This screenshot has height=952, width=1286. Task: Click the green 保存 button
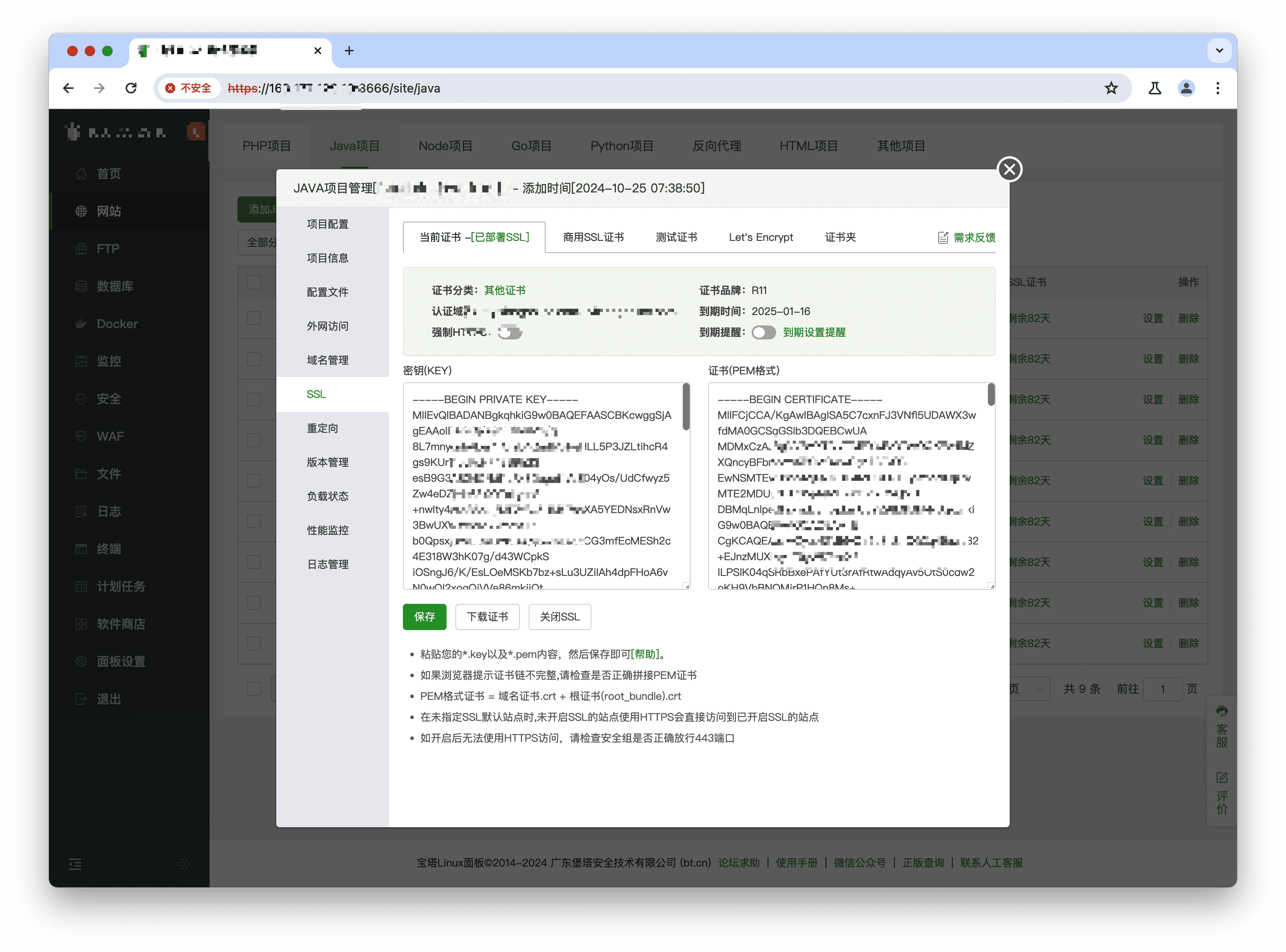(x=424, y=616)
